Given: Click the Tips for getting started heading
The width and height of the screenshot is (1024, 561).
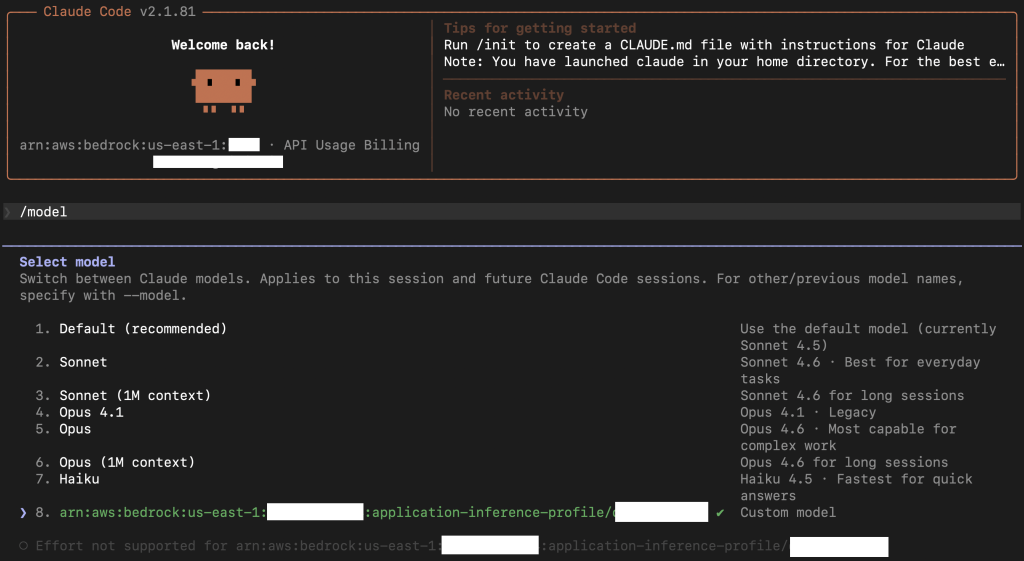Looking at the screenshot, I should 540,28.
